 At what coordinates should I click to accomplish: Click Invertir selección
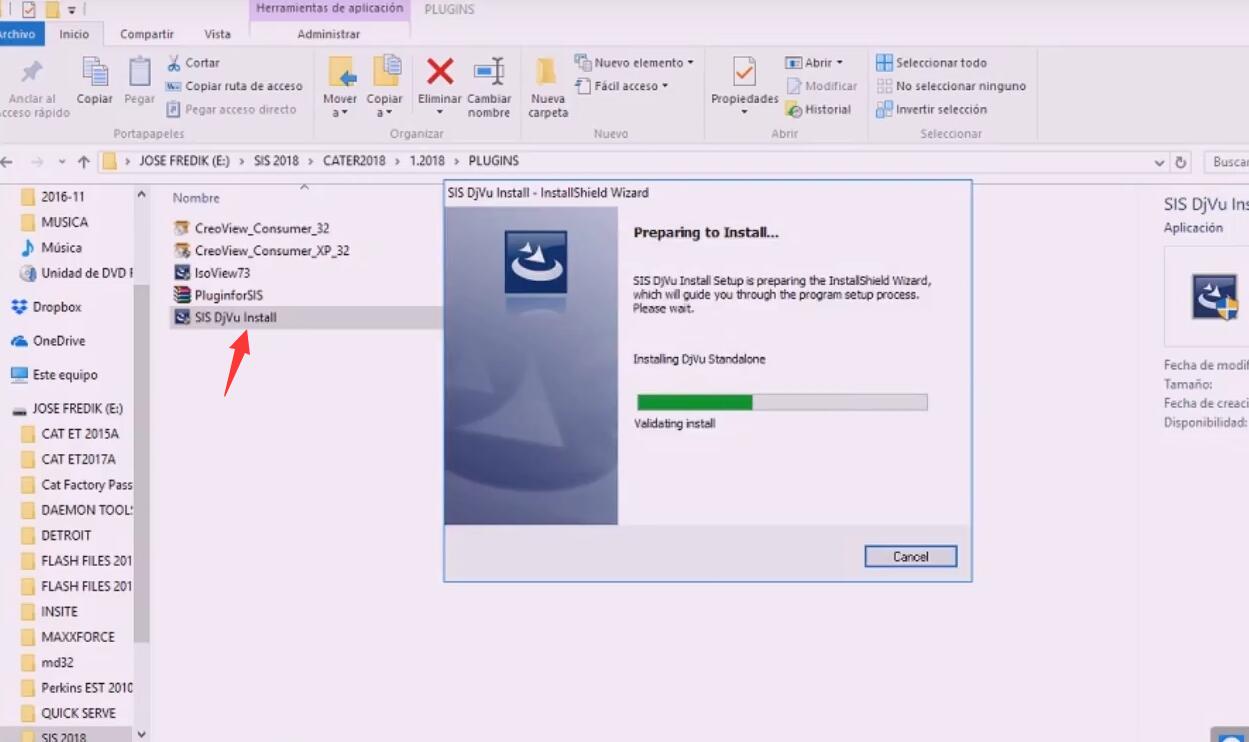click(x=932, y=109)
